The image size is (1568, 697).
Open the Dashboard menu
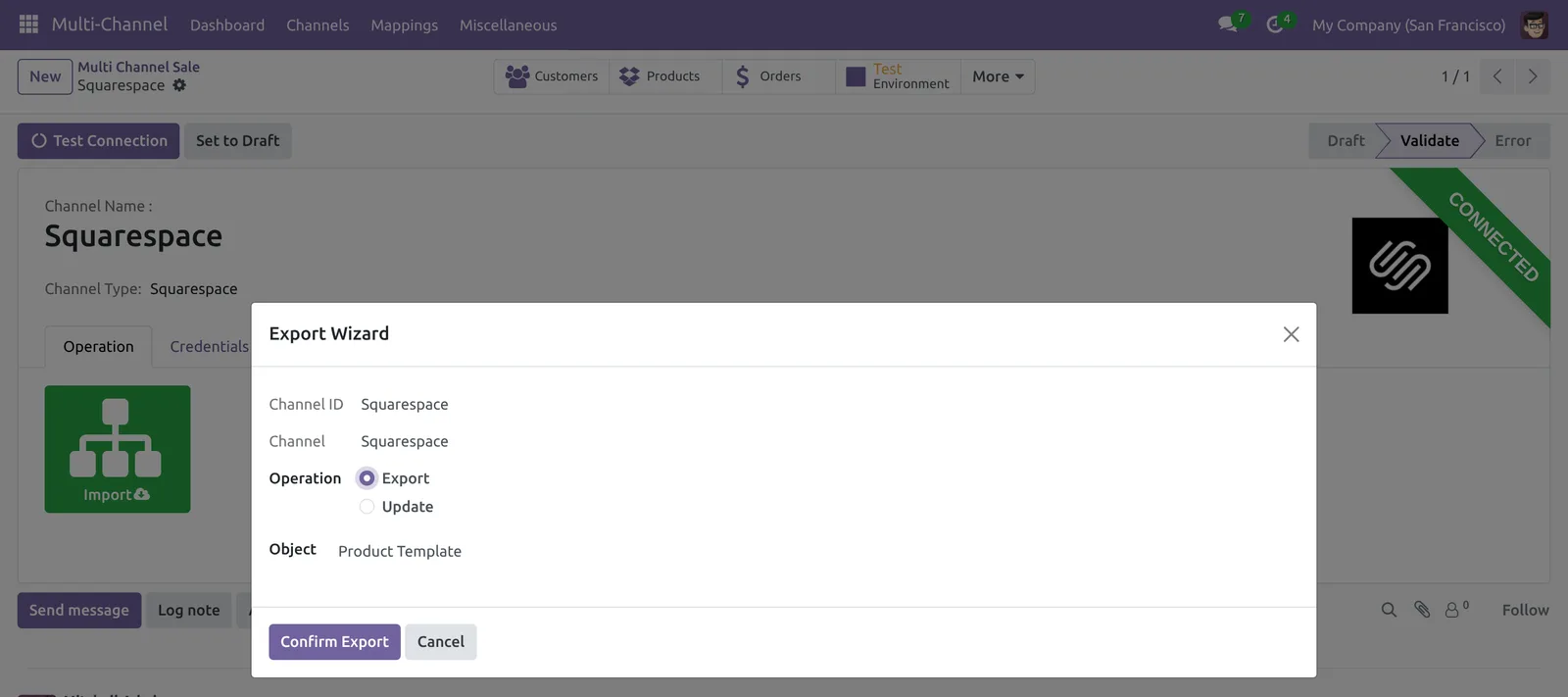[227, 25]
